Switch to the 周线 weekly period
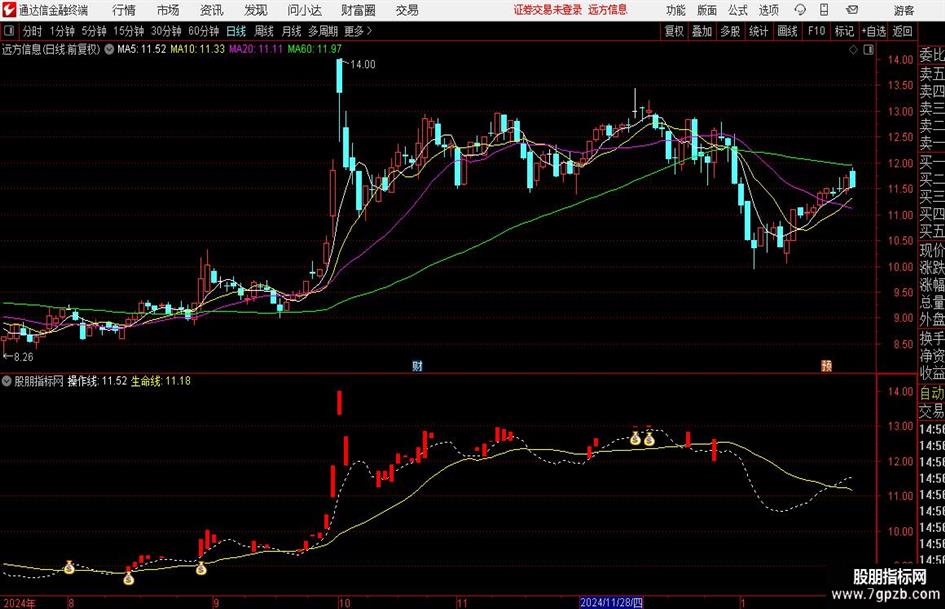 coord(264,31)
